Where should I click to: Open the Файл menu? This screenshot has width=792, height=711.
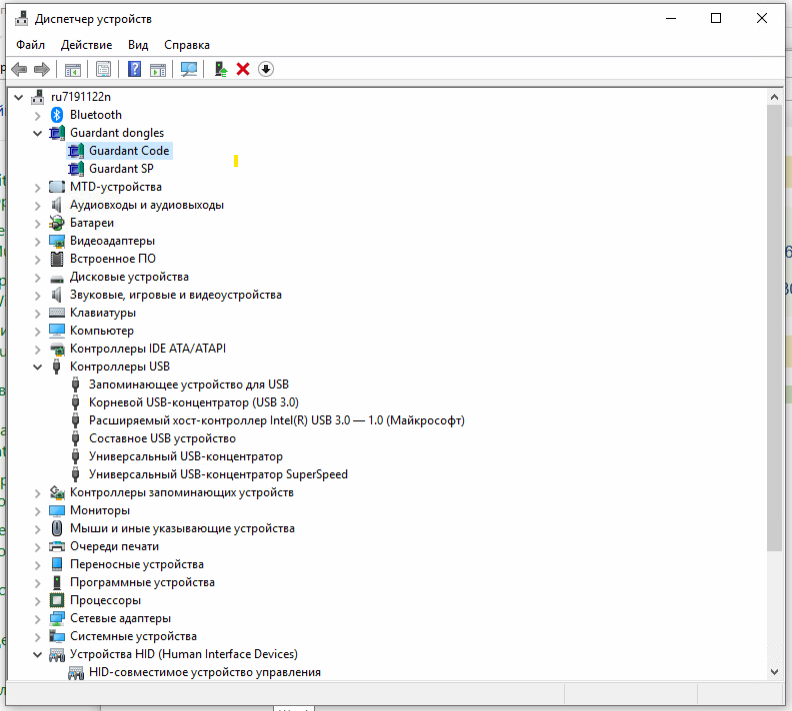click(30, 45)
